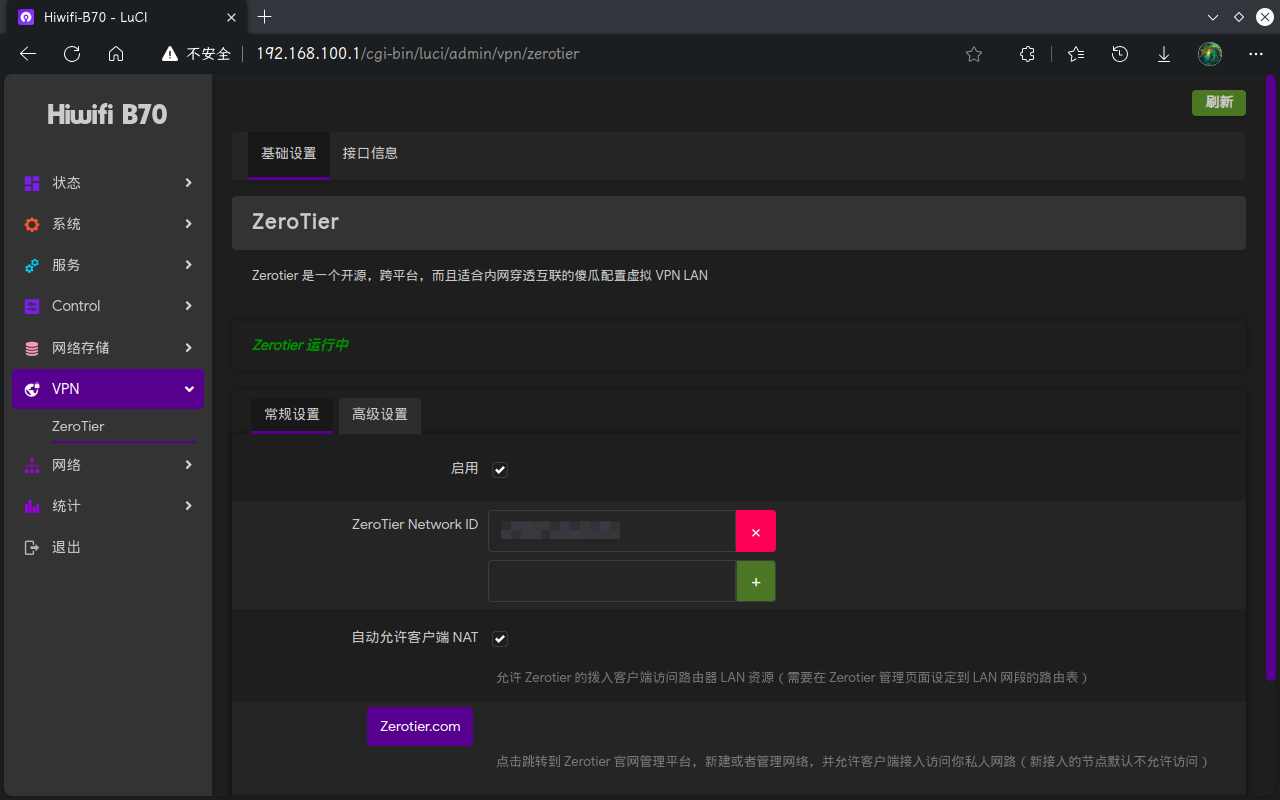Expand the 网络 menu chevron
Image resolution: width=1280 pixels, height=800 pixels.
(188, 465)
